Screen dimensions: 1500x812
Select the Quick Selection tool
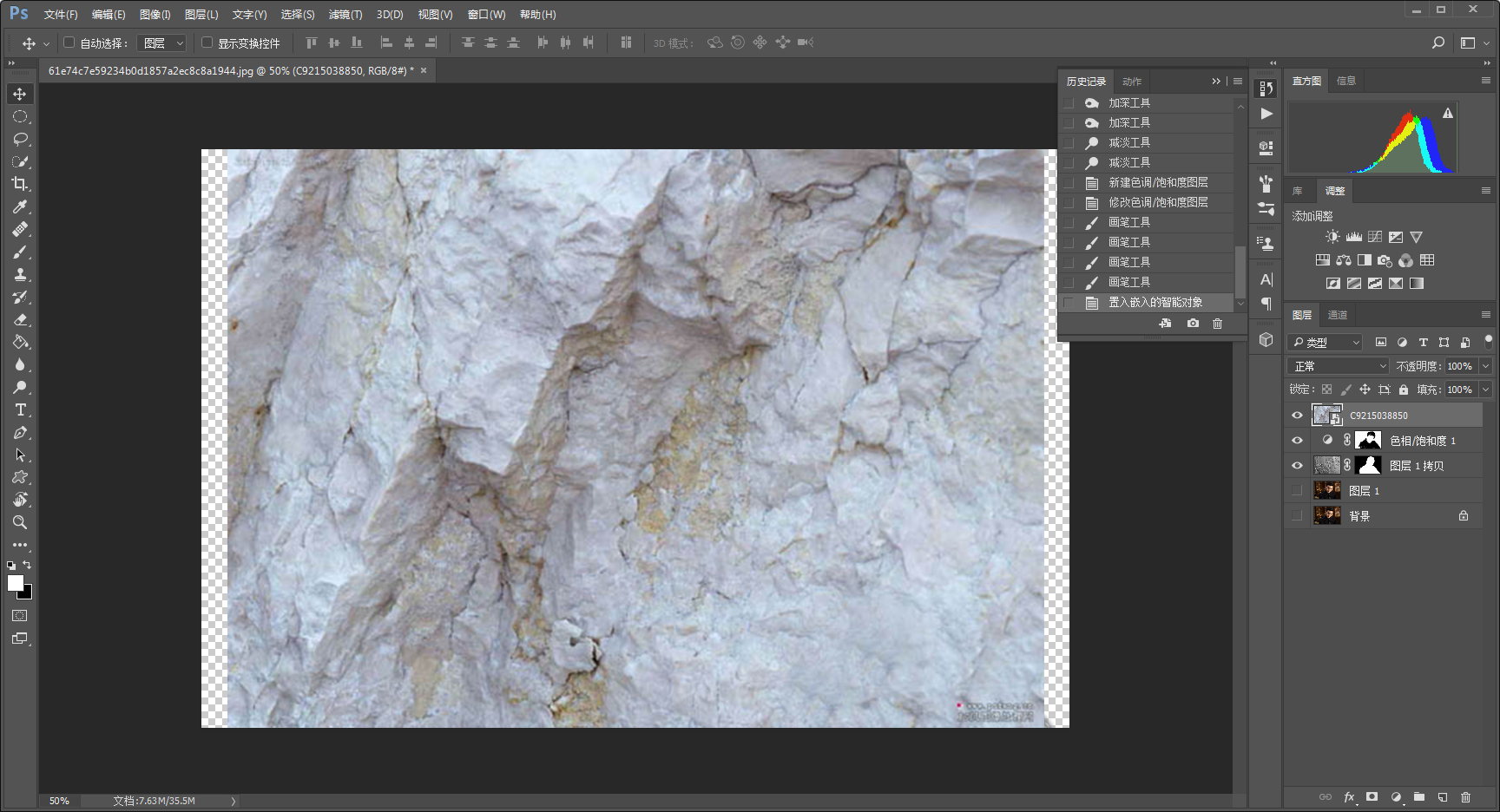20,161
